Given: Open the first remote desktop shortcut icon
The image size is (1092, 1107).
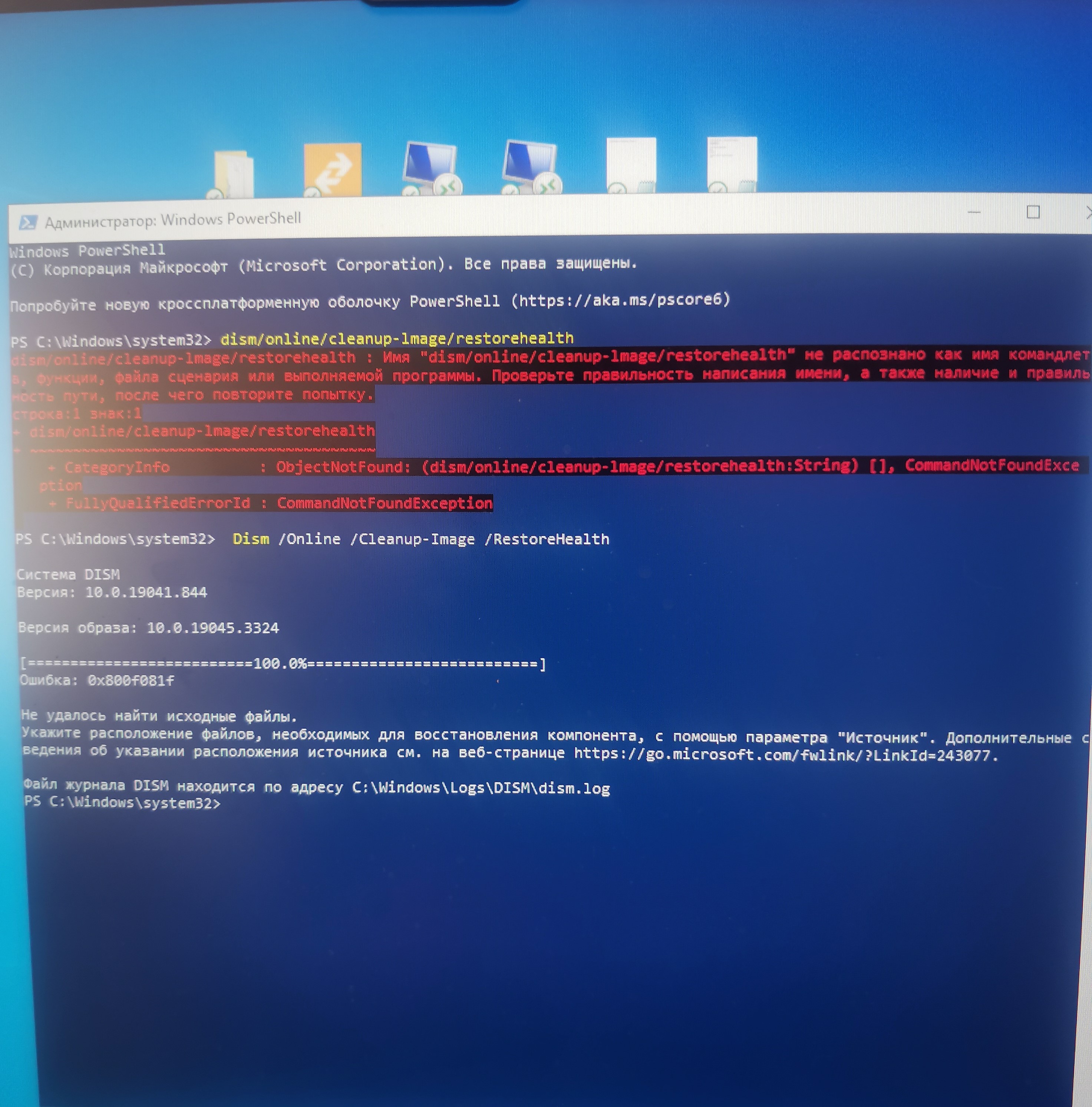Looking at the screenshot, I should (x=432, y=168).
